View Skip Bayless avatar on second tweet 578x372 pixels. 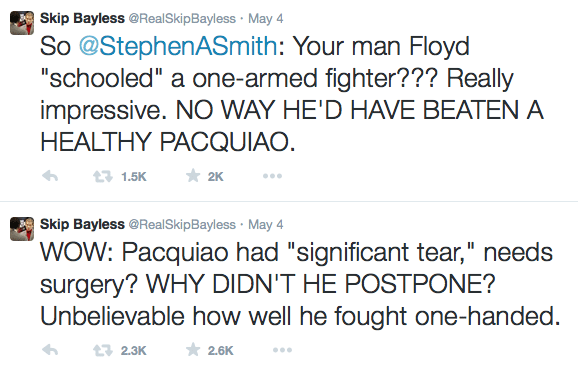[22, 229]
